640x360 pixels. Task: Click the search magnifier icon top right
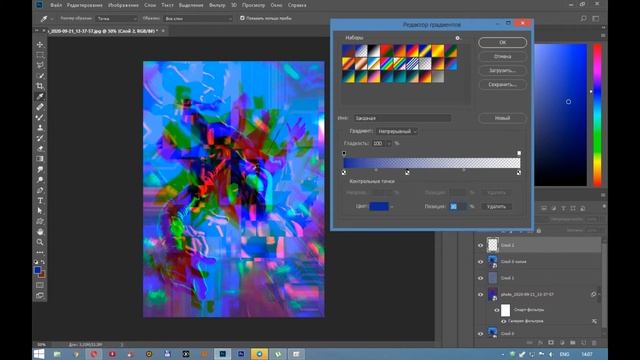point(583,18)
